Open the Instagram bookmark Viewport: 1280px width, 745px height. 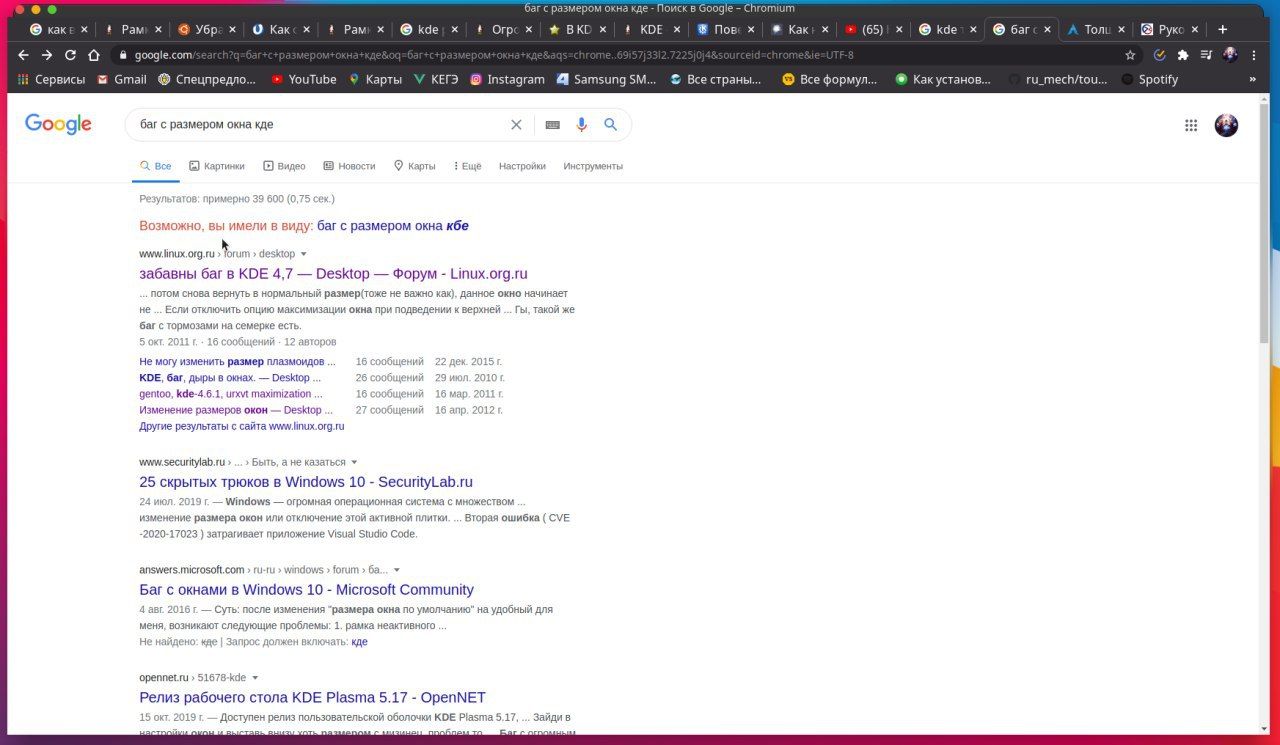click(507, 79)
